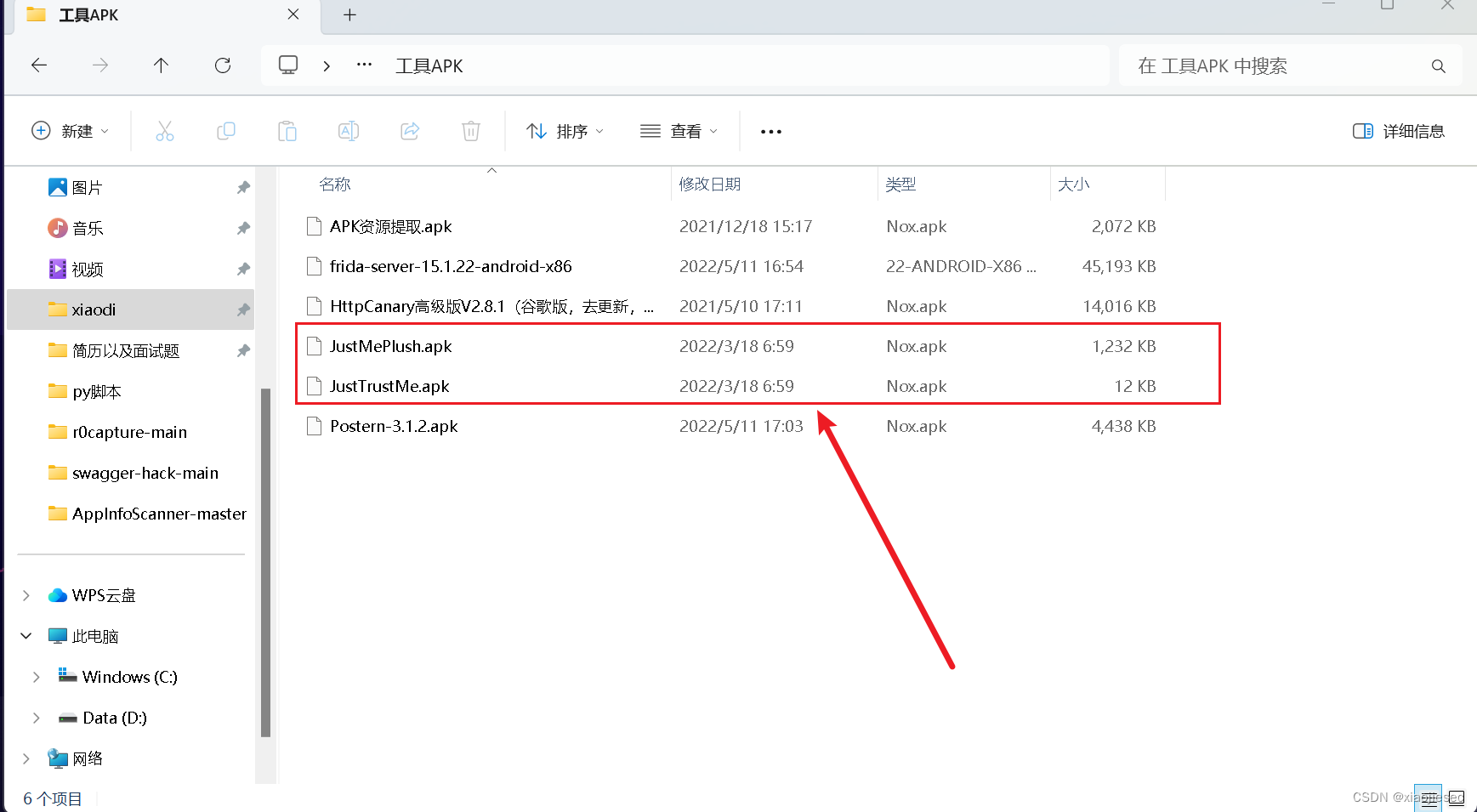Open the 排序 sort dropdown

coord(565,131)
